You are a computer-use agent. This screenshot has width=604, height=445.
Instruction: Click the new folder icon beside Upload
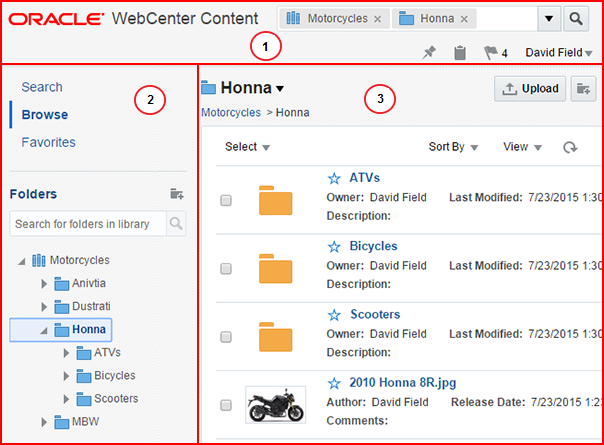point(584,89)
